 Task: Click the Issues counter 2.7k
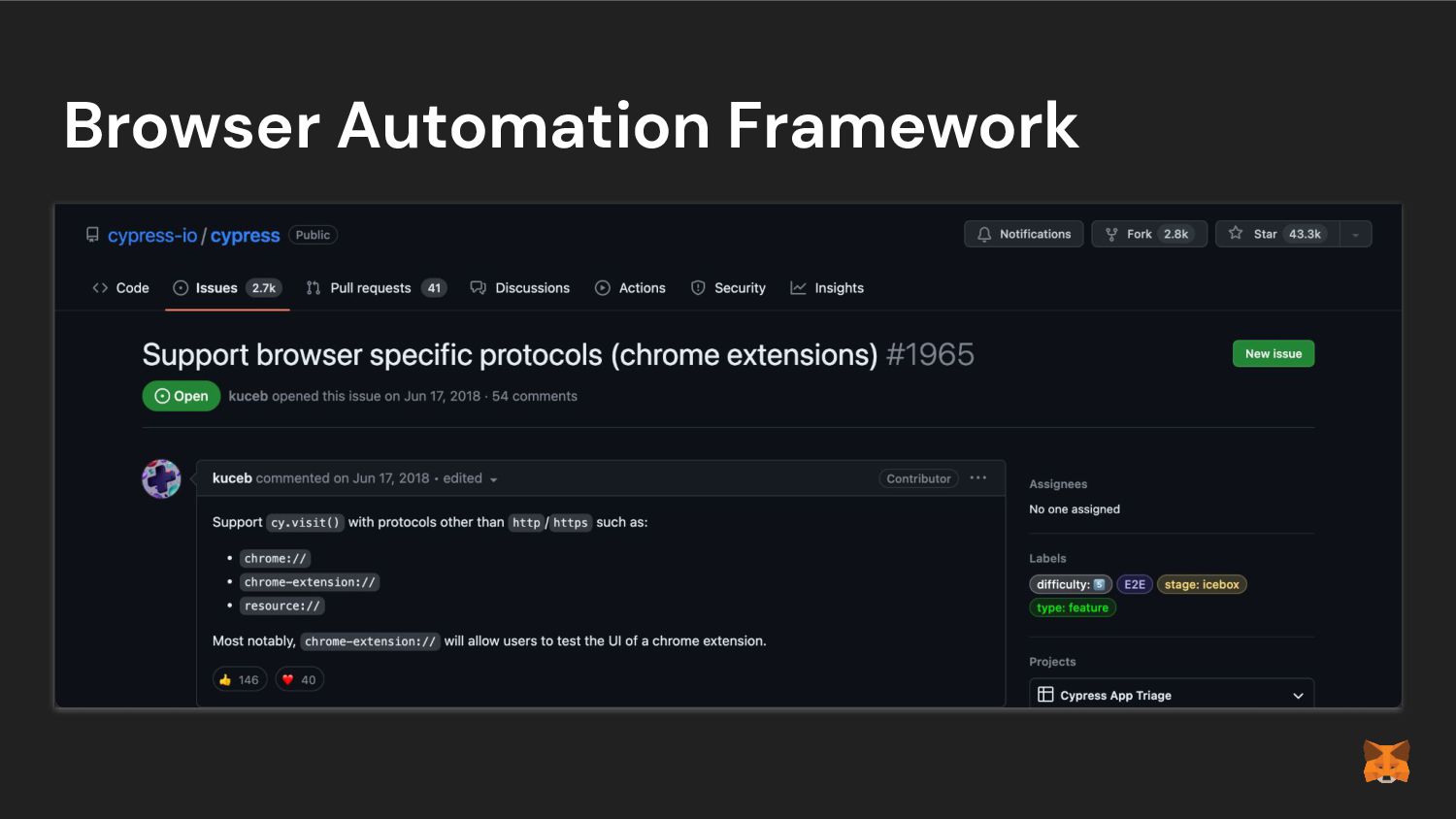pos(264,288)
